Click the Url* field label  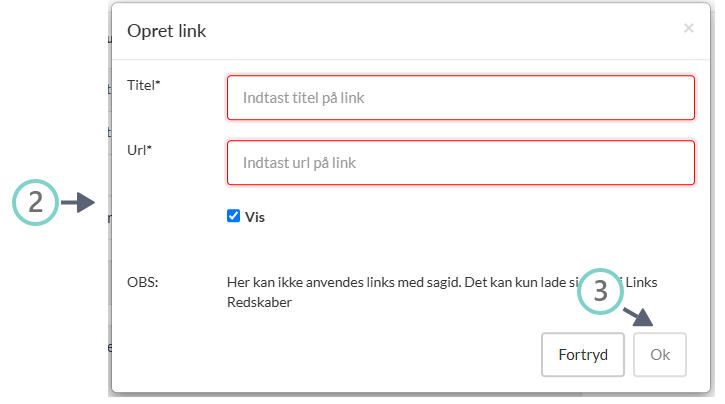139,150
